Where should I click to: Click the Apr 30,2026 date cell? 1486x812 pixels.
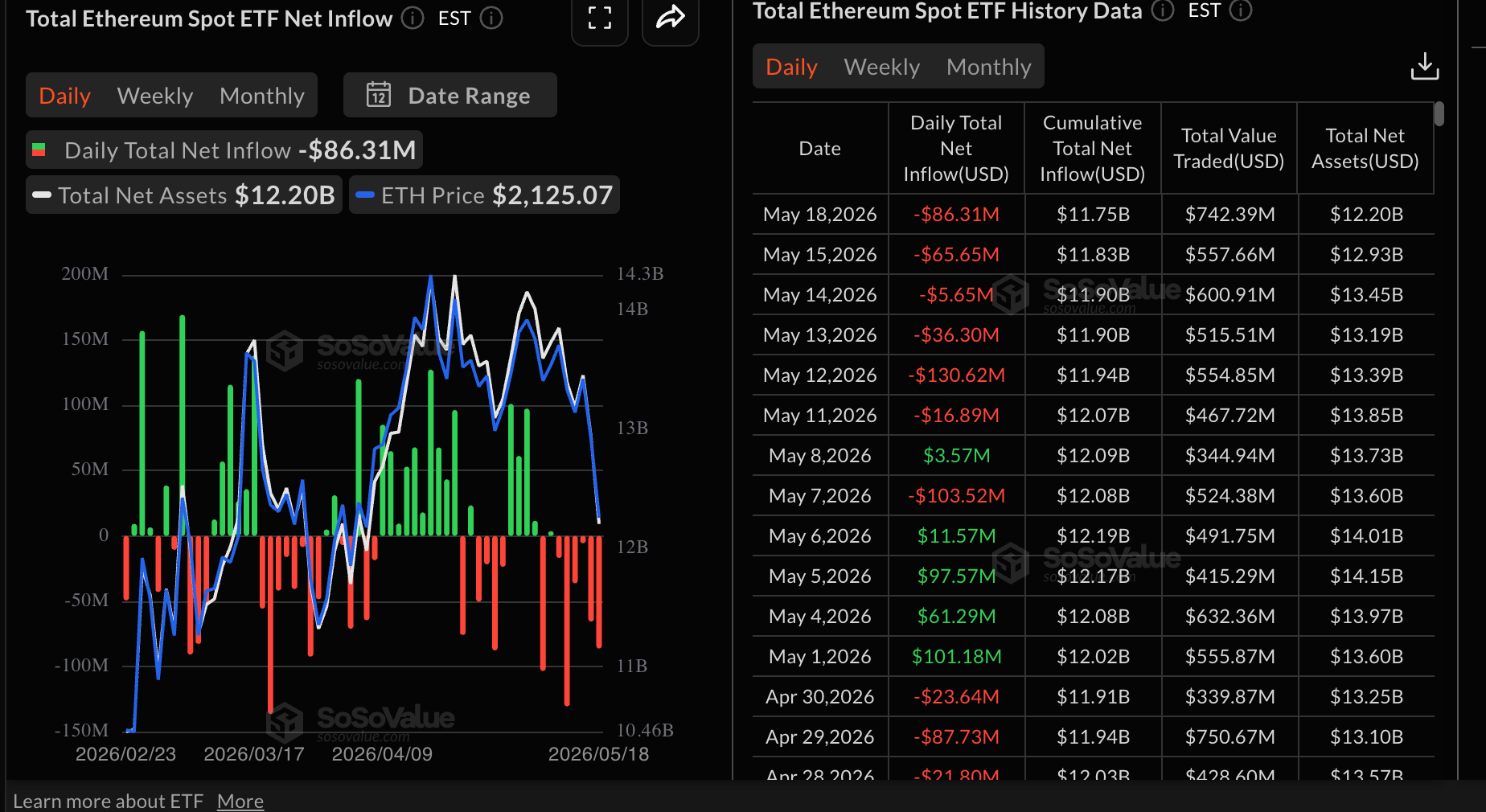(820, 696)
